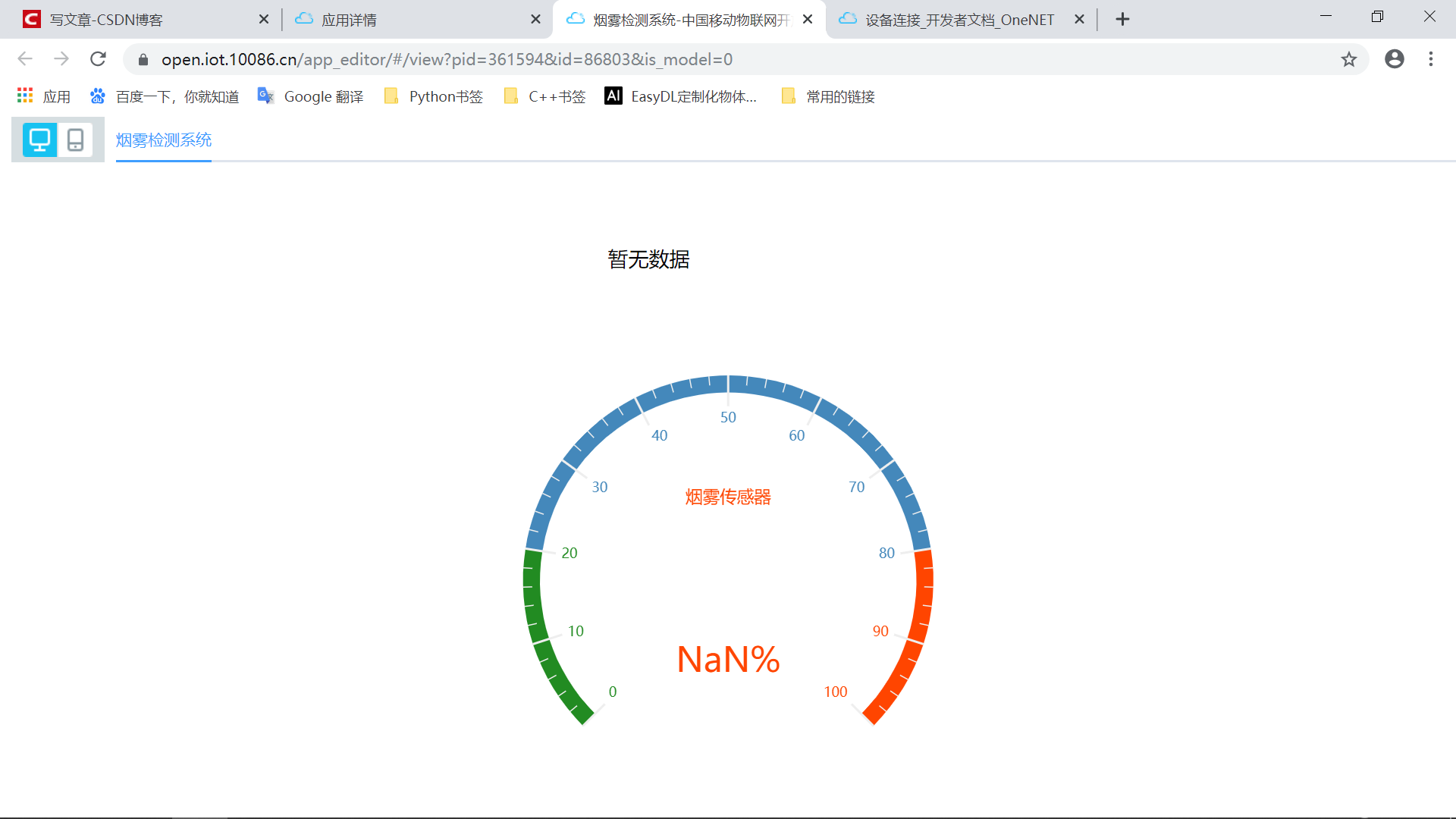Open a new browser tab
Viewport: 1456px width, 819px height.
(x=1123, y=20)
